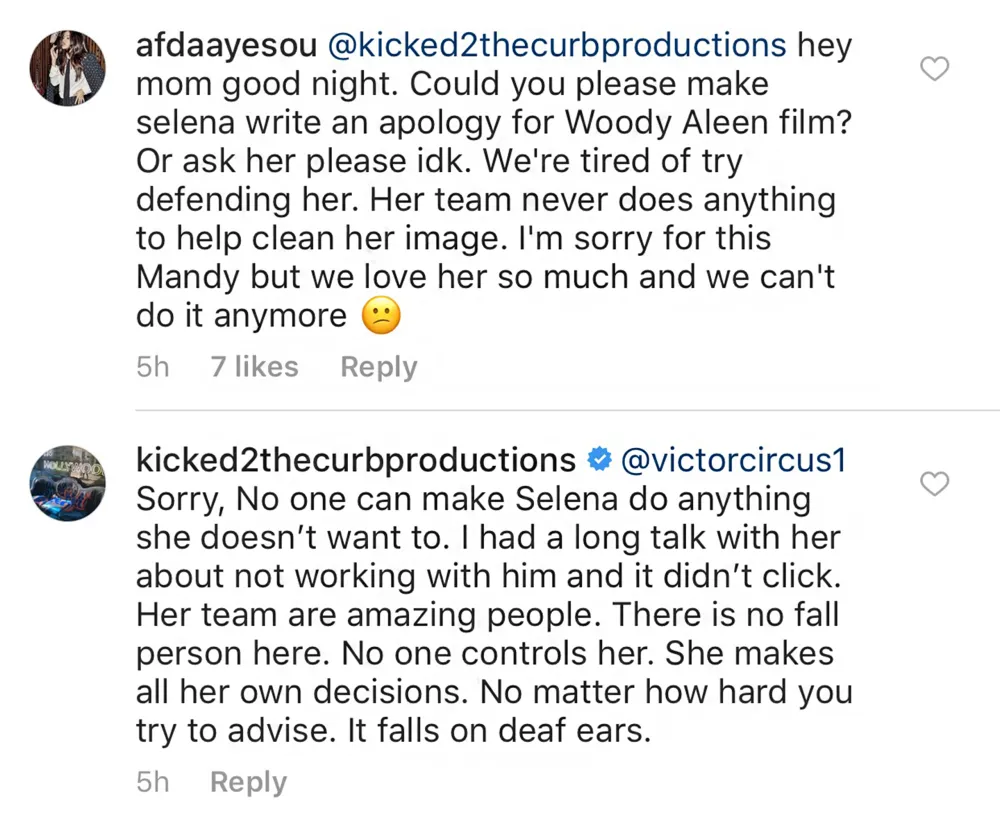Select the confused face emoji in the comment
This screenshot has height=819, width=1000.
click(383, 315)
